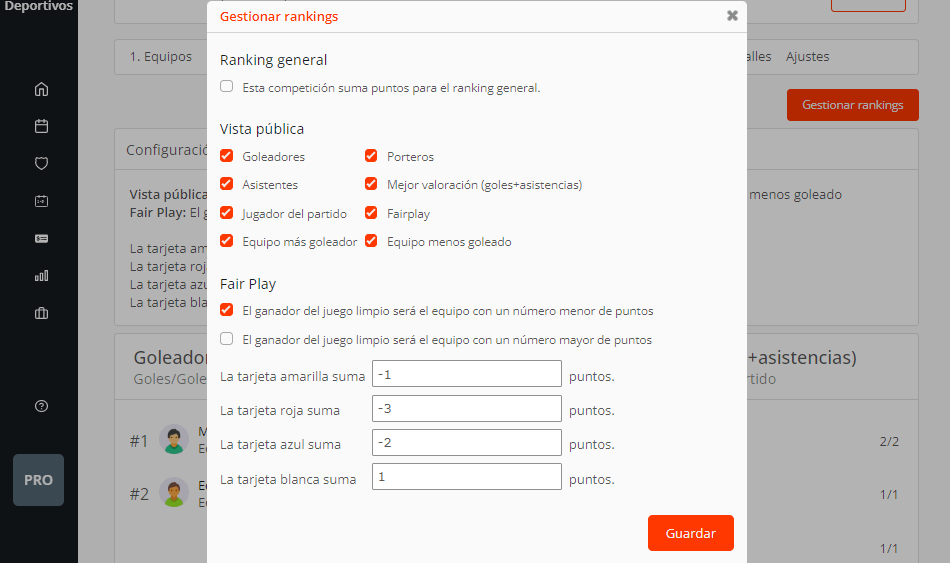Close the Gestionar rankings dialog

click(x=732, y=16)
